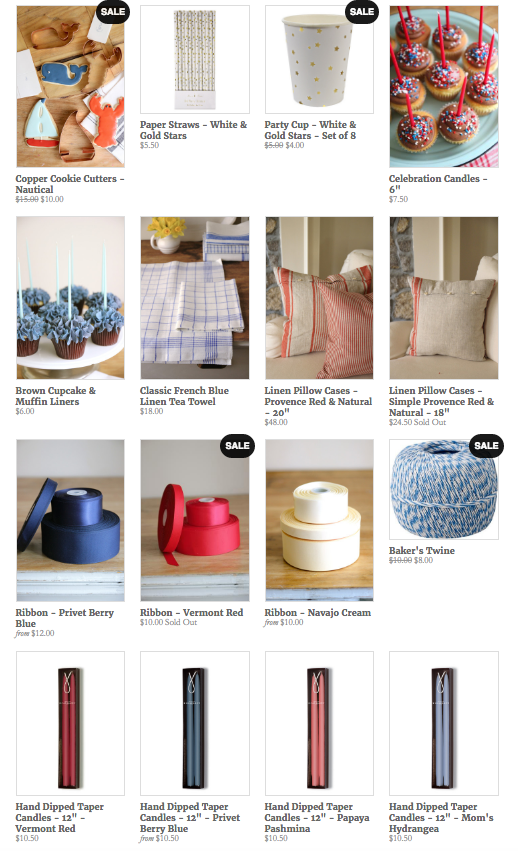Viewport: 518px width, 851px height.
Task: Click SALE badge on Vermont Red ribbon
Action: tap(237, 446)
